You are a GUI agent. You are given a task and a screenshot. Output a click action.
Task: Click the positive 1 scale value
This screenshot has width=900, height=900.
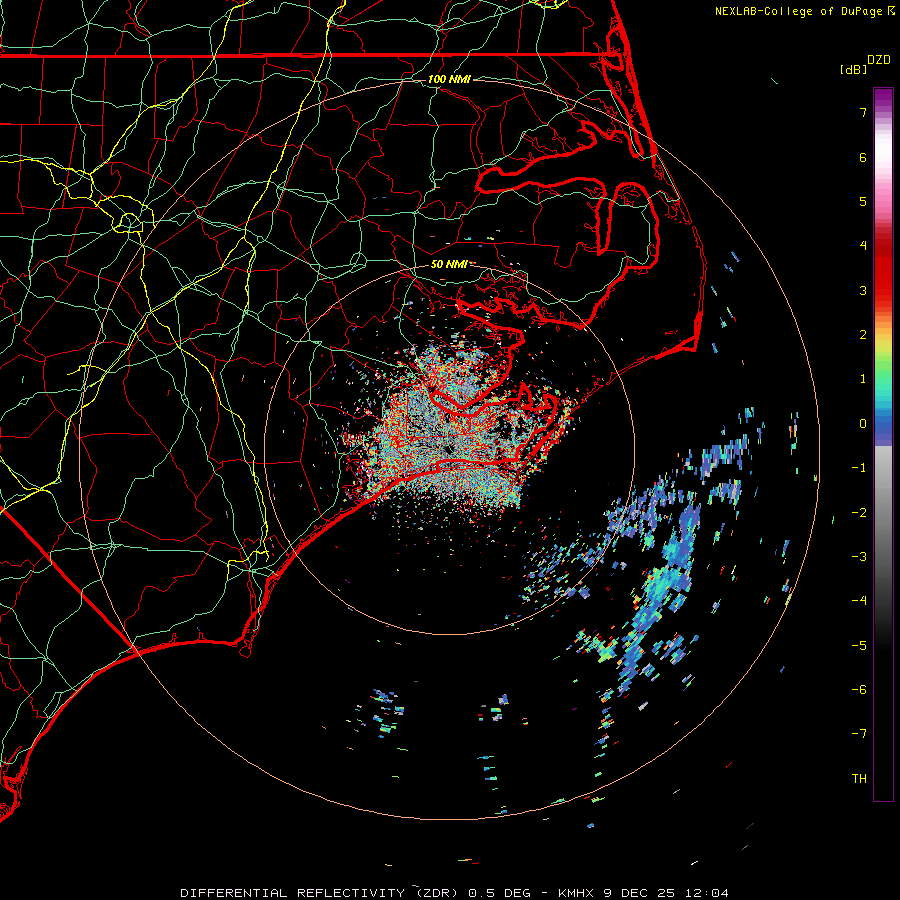(863, 379)
